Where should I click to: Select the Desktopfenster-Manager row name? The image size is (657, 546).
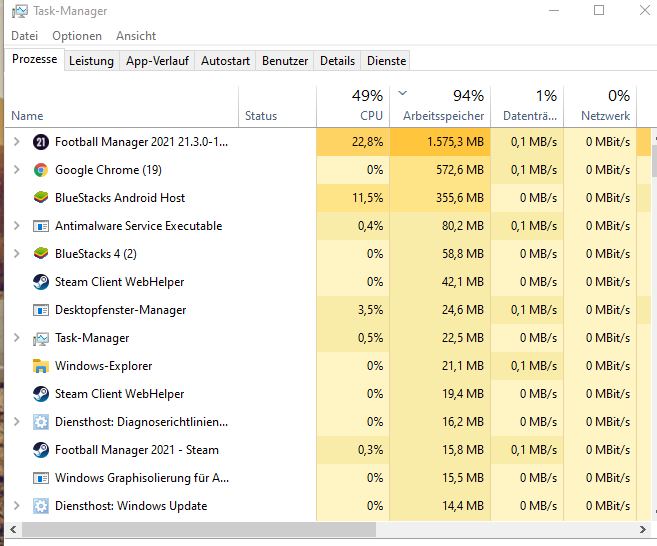pyautogui.click(x=120, y=310)
